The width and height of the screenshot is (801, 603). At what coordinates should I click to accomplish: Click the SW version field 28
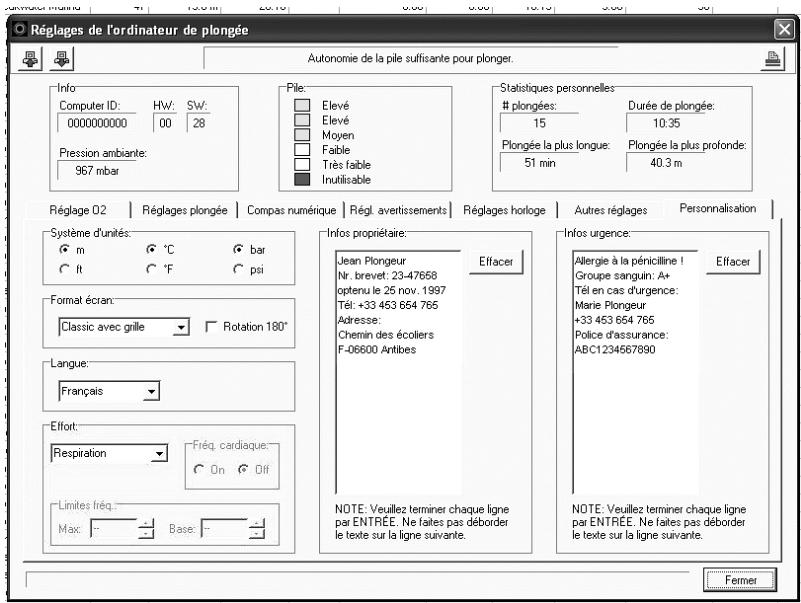[199, 123]
